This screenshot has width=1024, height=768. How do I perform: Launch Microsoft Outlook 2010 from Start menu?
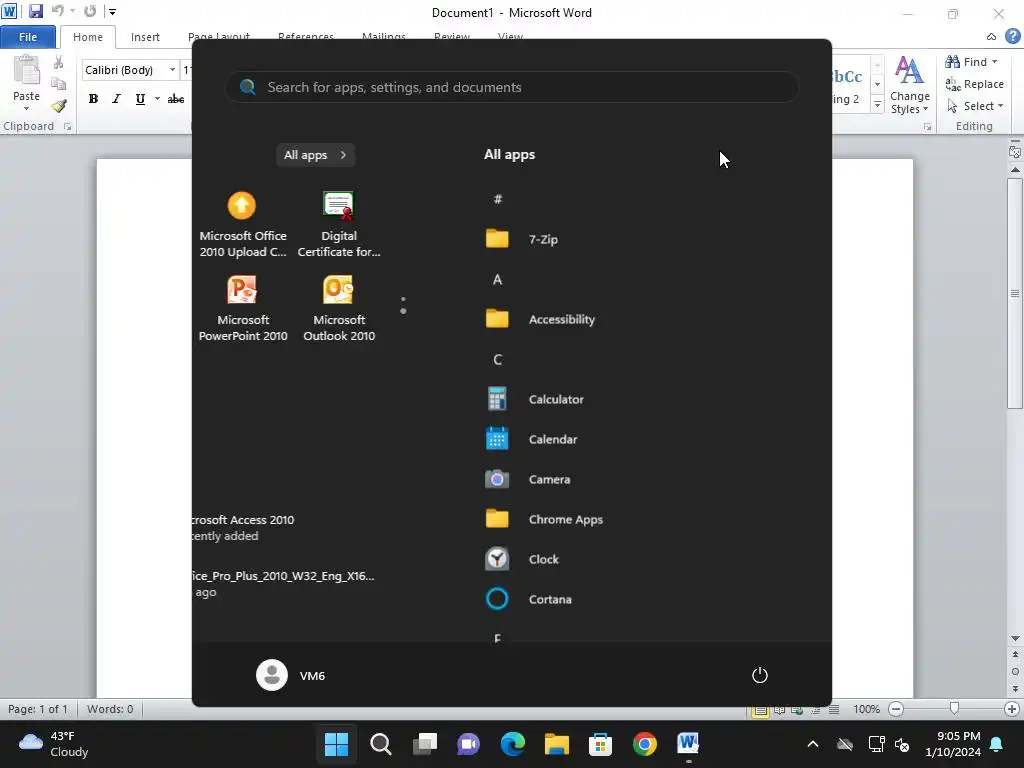[x=338, y=308]
